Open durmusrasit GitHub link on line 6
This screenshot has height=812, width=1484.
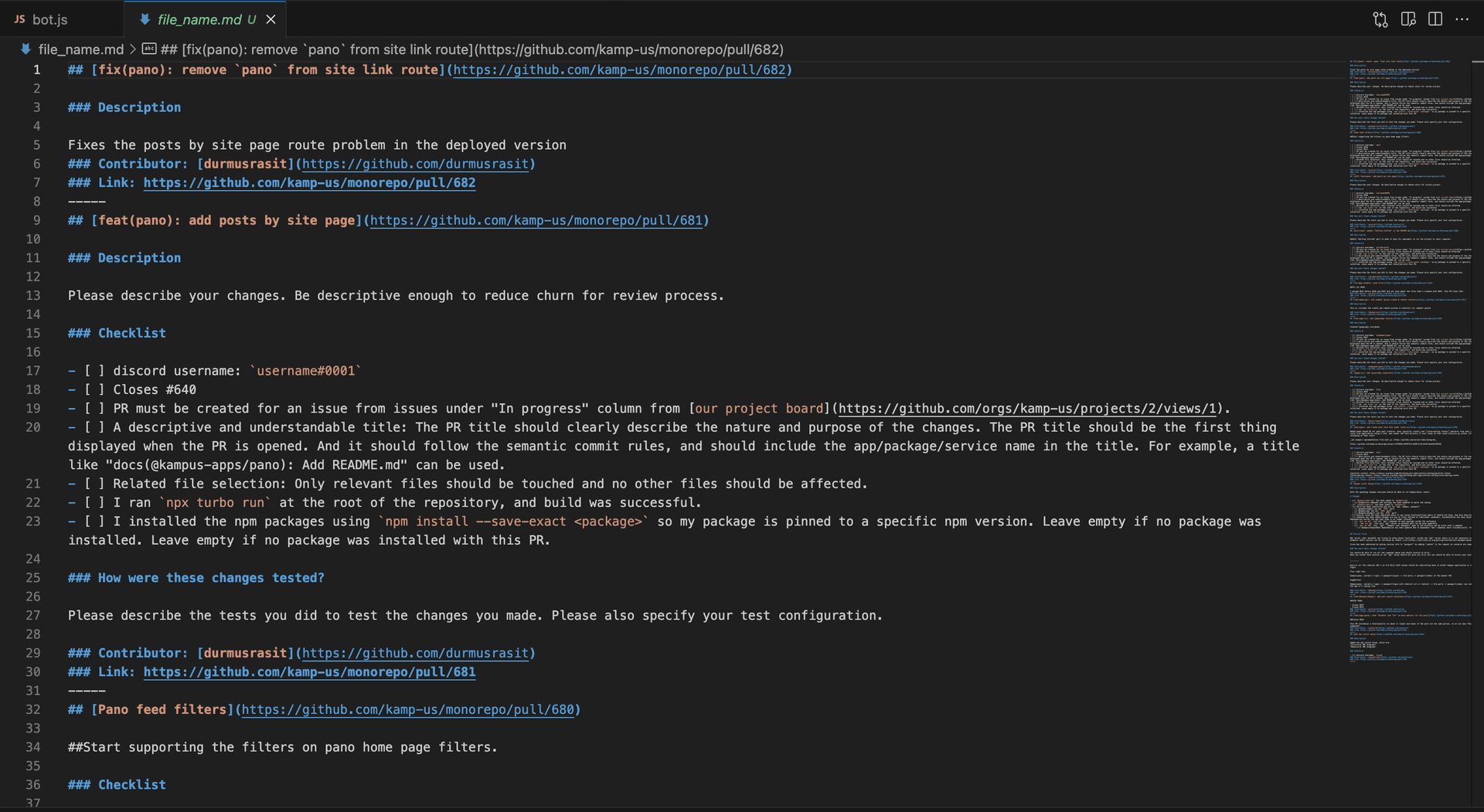[415, 164]
